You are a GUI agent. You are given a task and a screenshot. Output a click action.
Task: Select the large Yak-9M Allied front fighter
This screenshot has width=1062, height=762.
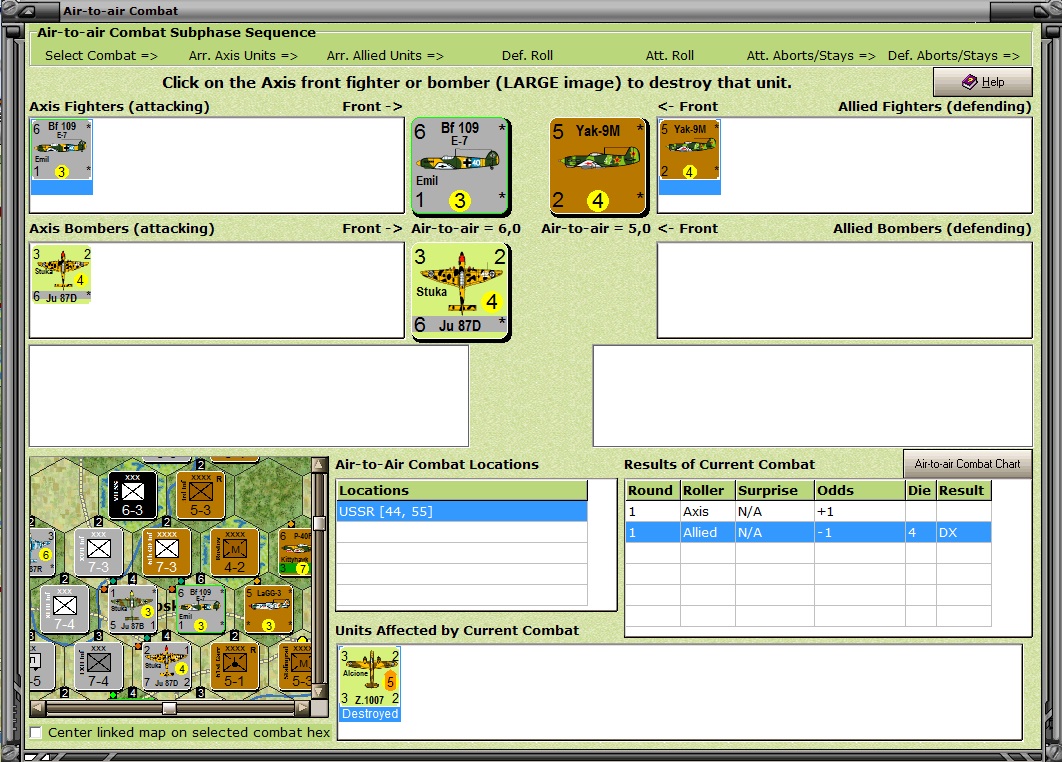click(x=598, y=166)
